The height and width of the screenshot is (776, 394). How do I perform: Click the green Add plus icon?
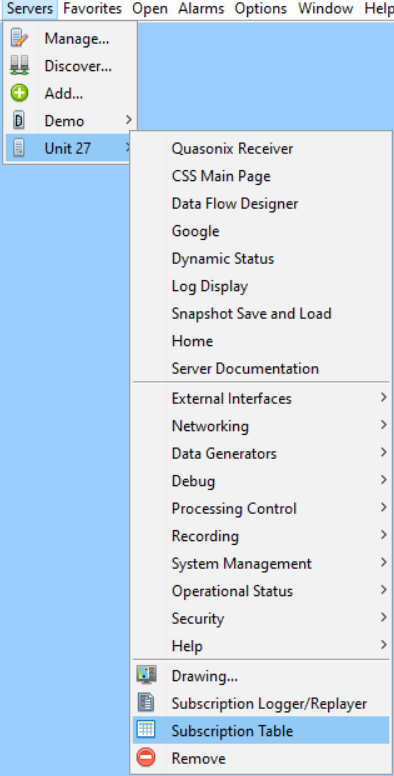[x=19, y=93]
